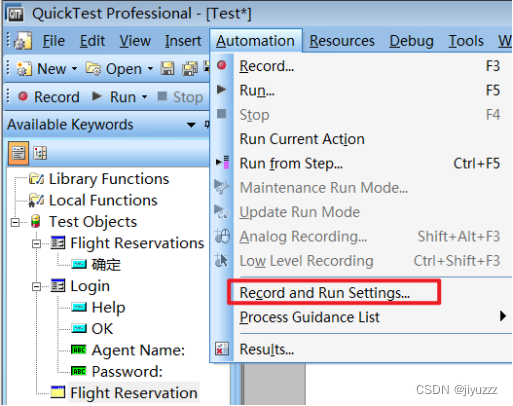Open the File menu
Screen dimensions: 513x406
point(54,41)
